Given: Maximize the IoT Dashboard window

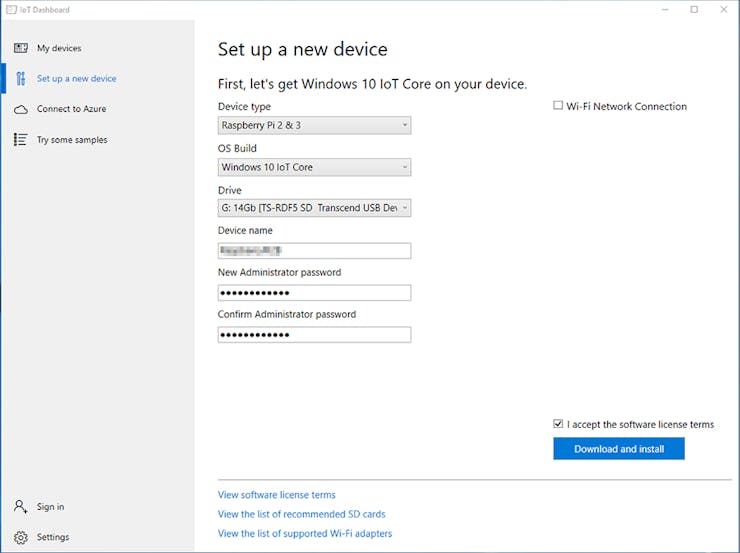Looking at the screenshot, I should pos(694,9).
